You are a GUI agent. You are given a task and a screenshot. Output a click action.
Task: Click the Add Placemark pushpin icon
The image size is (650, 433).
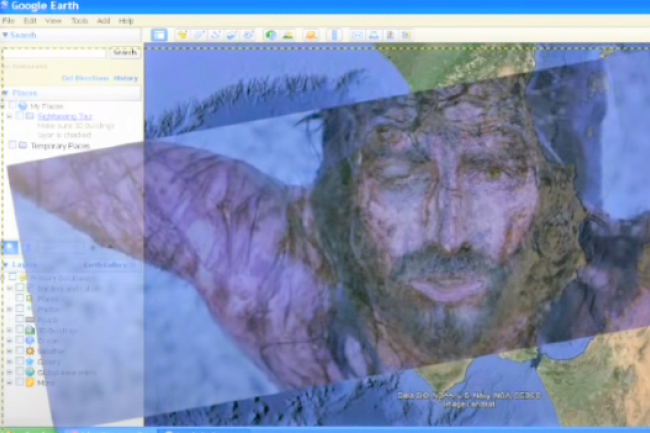tap(183, 35)
